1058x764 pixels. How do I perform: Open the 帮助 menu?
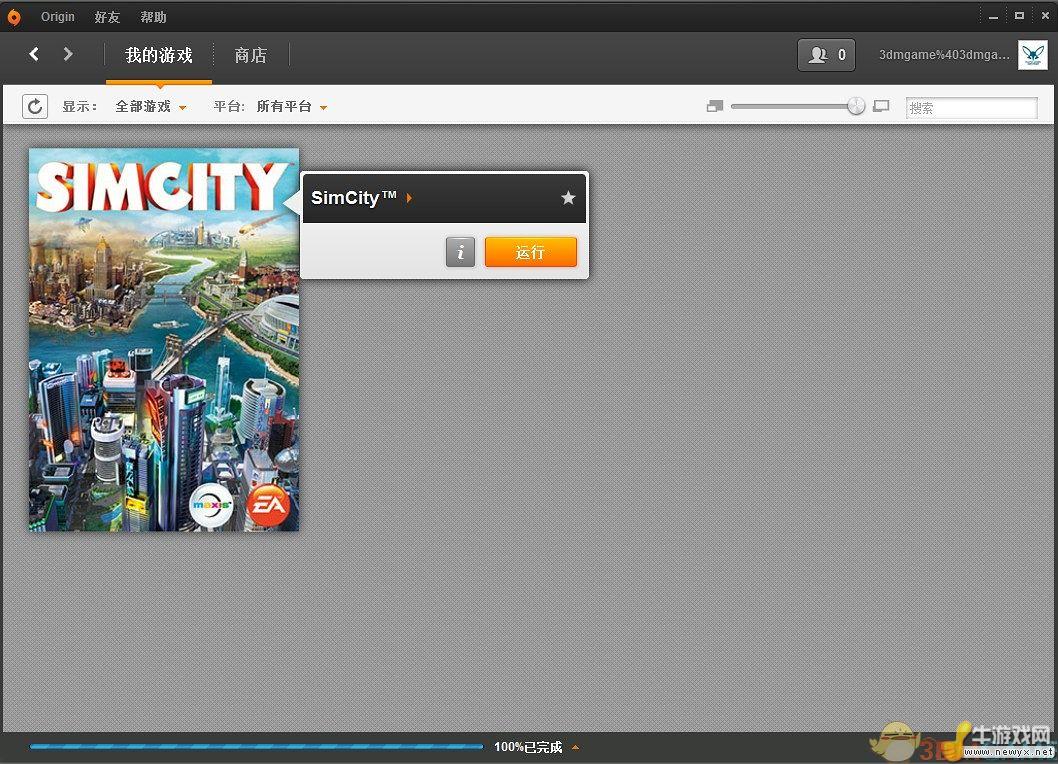click(153, 17)
